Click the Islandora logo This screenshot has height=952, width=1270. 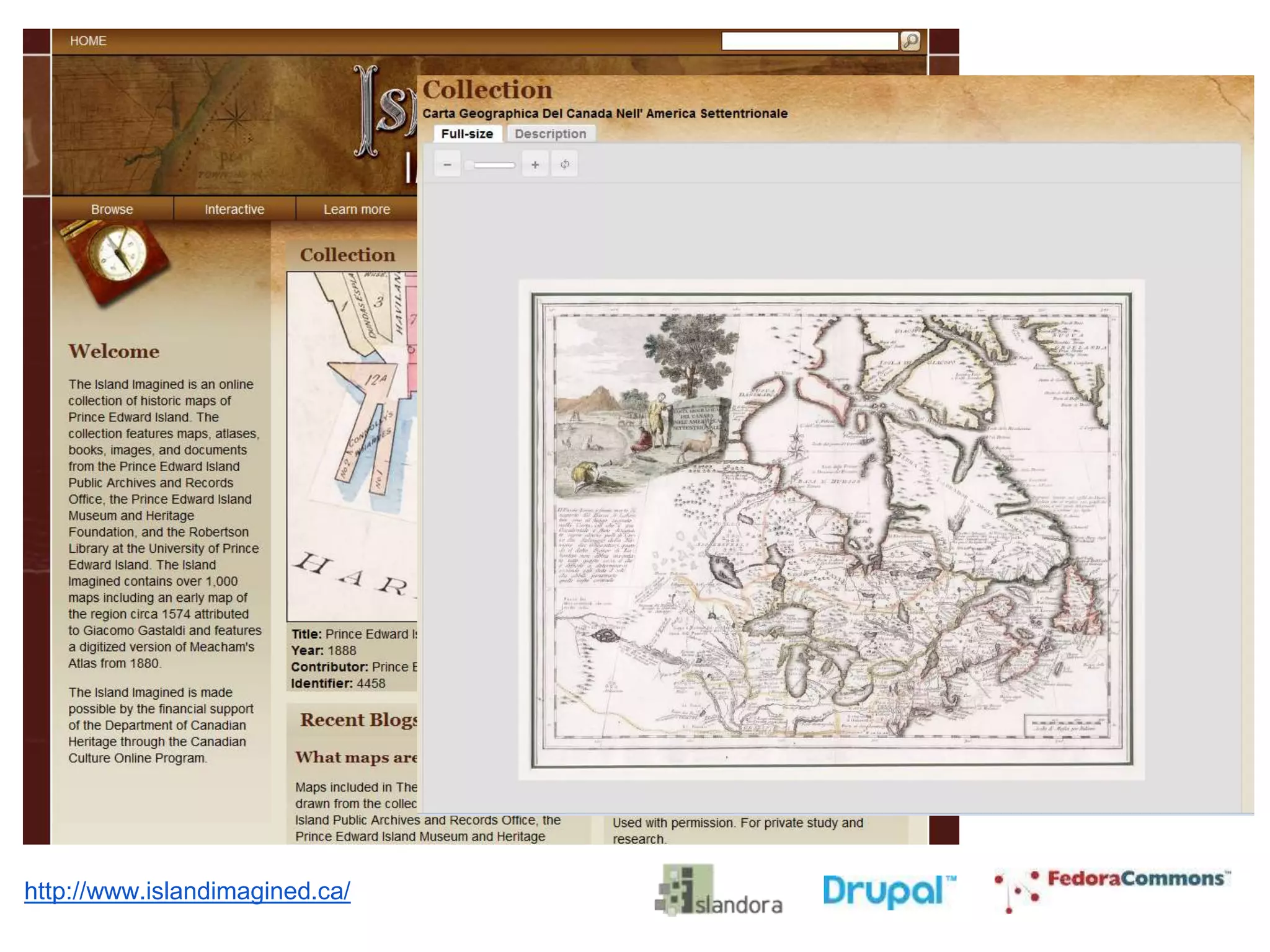tap(718, 891)
